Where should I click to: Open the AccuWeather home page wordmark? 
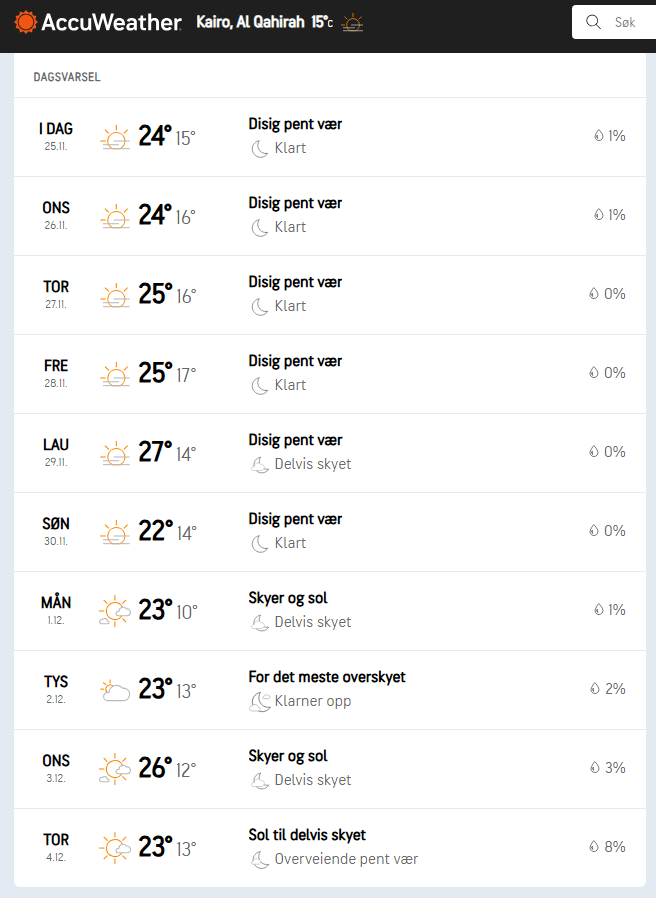[111, 22]
